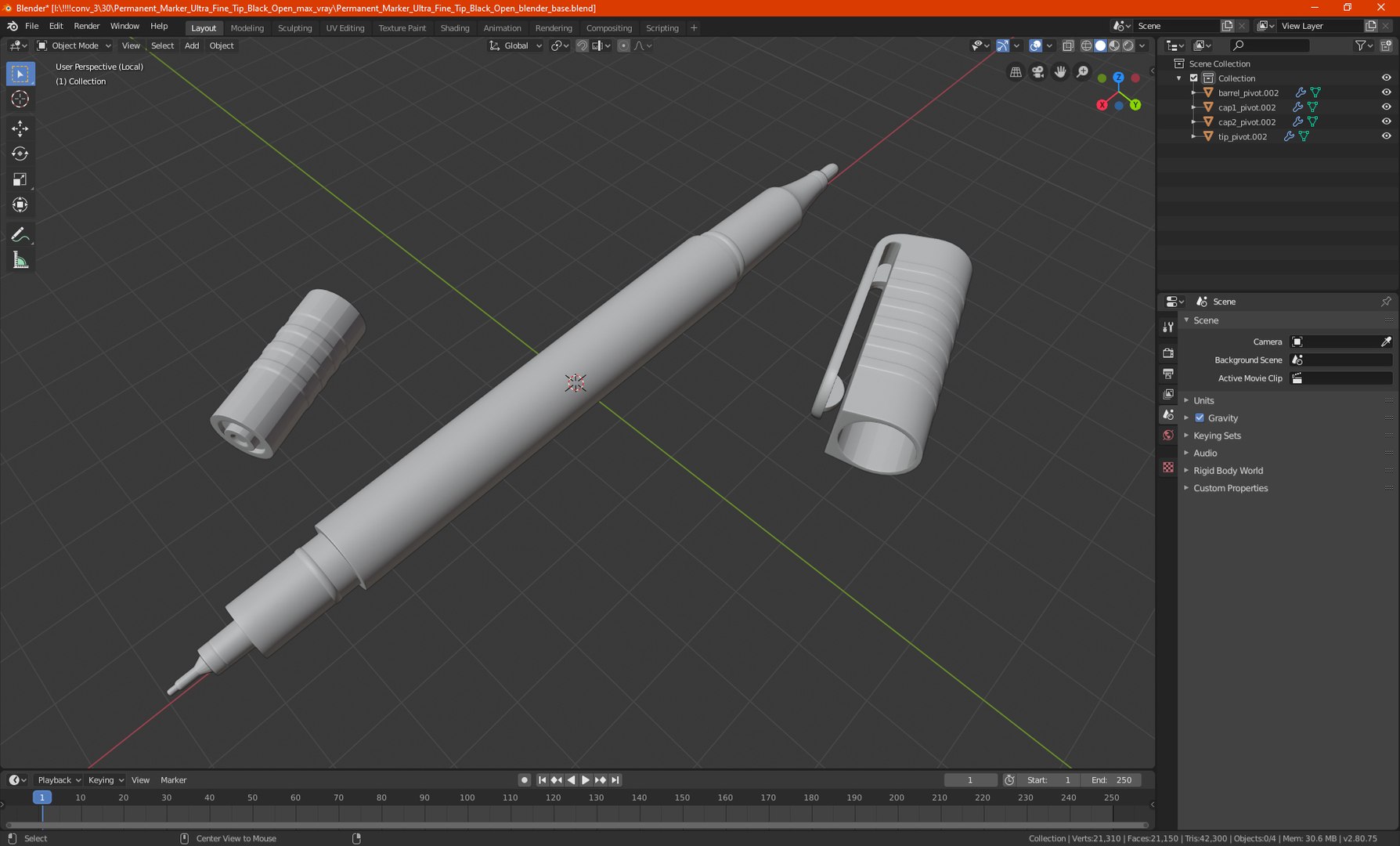The width and height of the screenshot is (1400, 846).
Task: Open View Layer properties tab
Action: tap(1168, 394)
